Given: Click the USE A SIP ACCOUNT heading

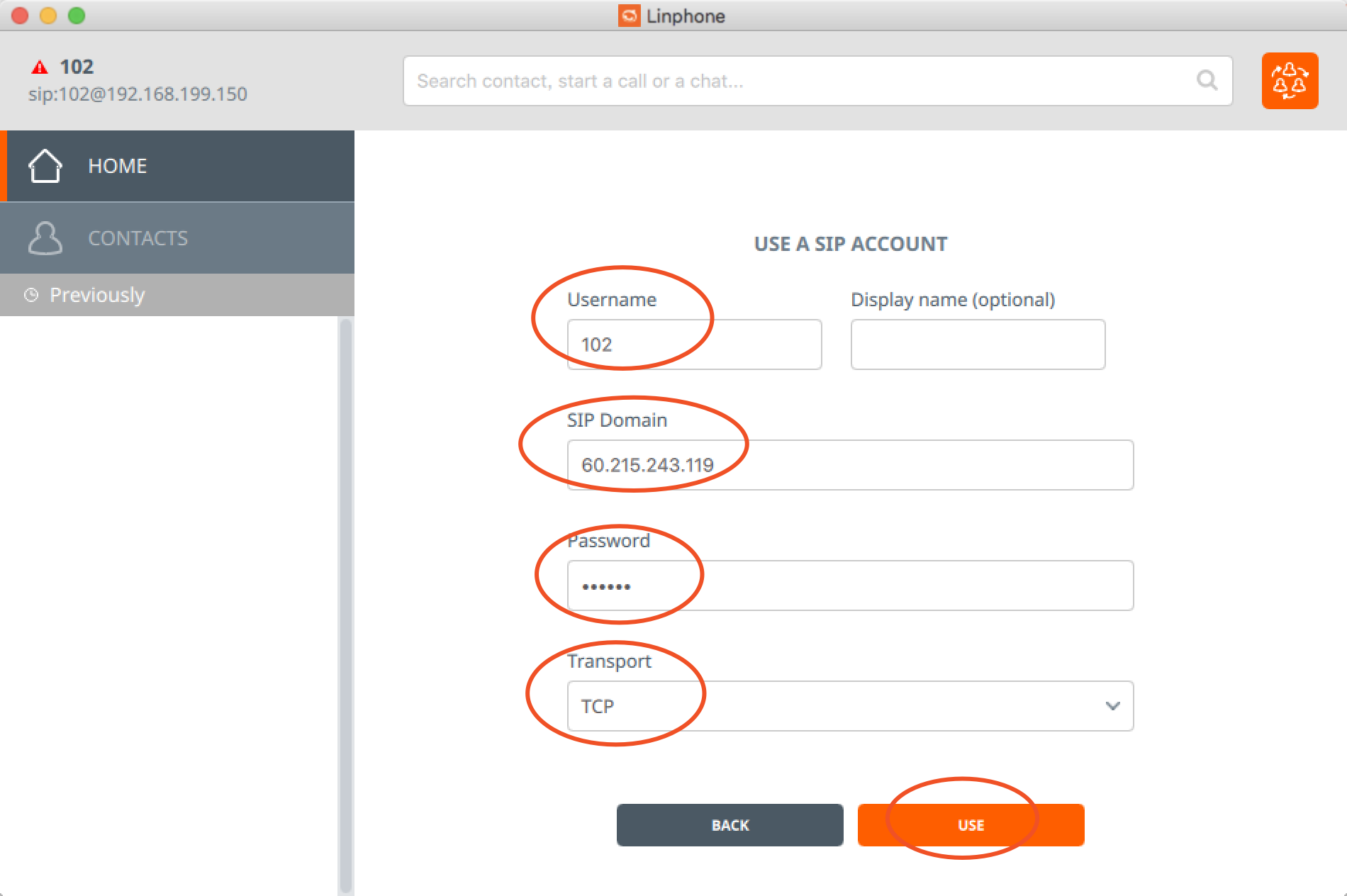Looking at the screenshot, I should [850, 244].
